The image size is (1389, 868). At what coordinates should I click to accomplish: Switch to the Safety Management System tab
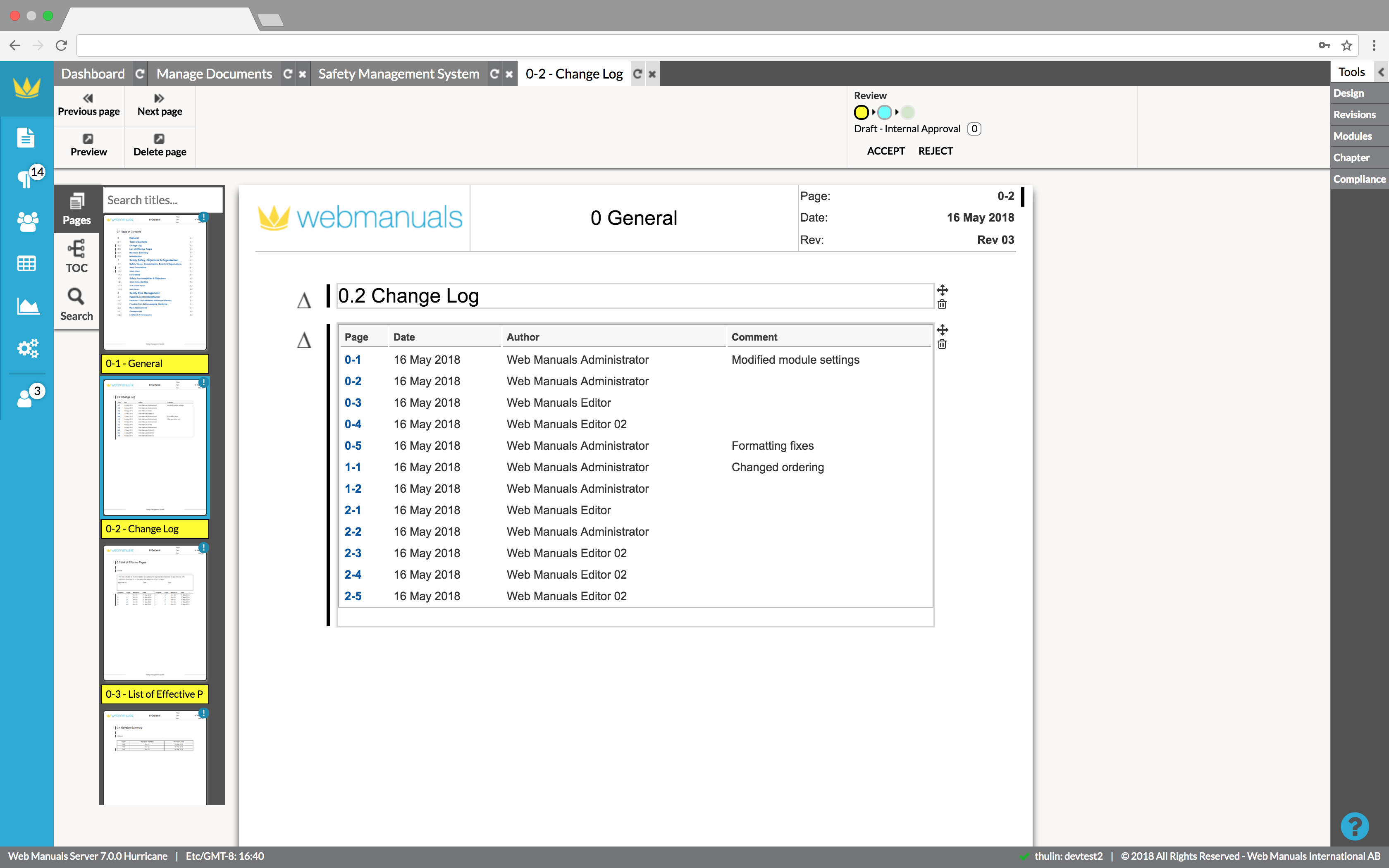399,74
